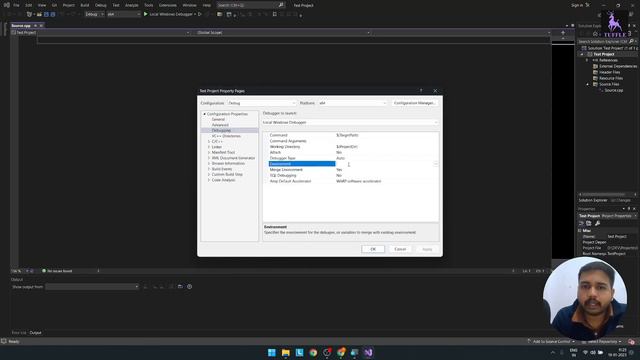
Task: Open the Configuration dropdown set to Debug
Action: pyautogui.click(x=262, y=103)
